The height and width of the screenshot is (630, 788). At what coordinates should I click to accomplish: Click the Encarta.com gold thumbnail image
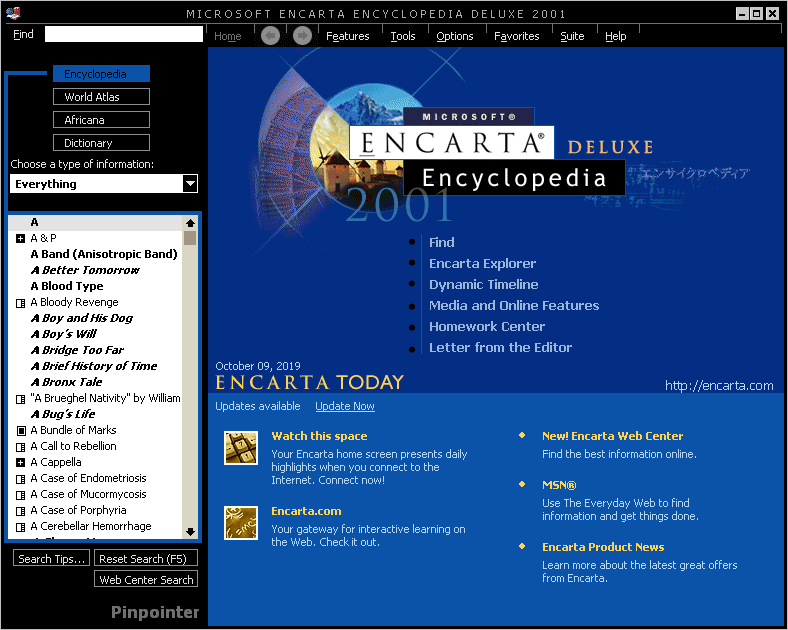click(x=241, y=523)
